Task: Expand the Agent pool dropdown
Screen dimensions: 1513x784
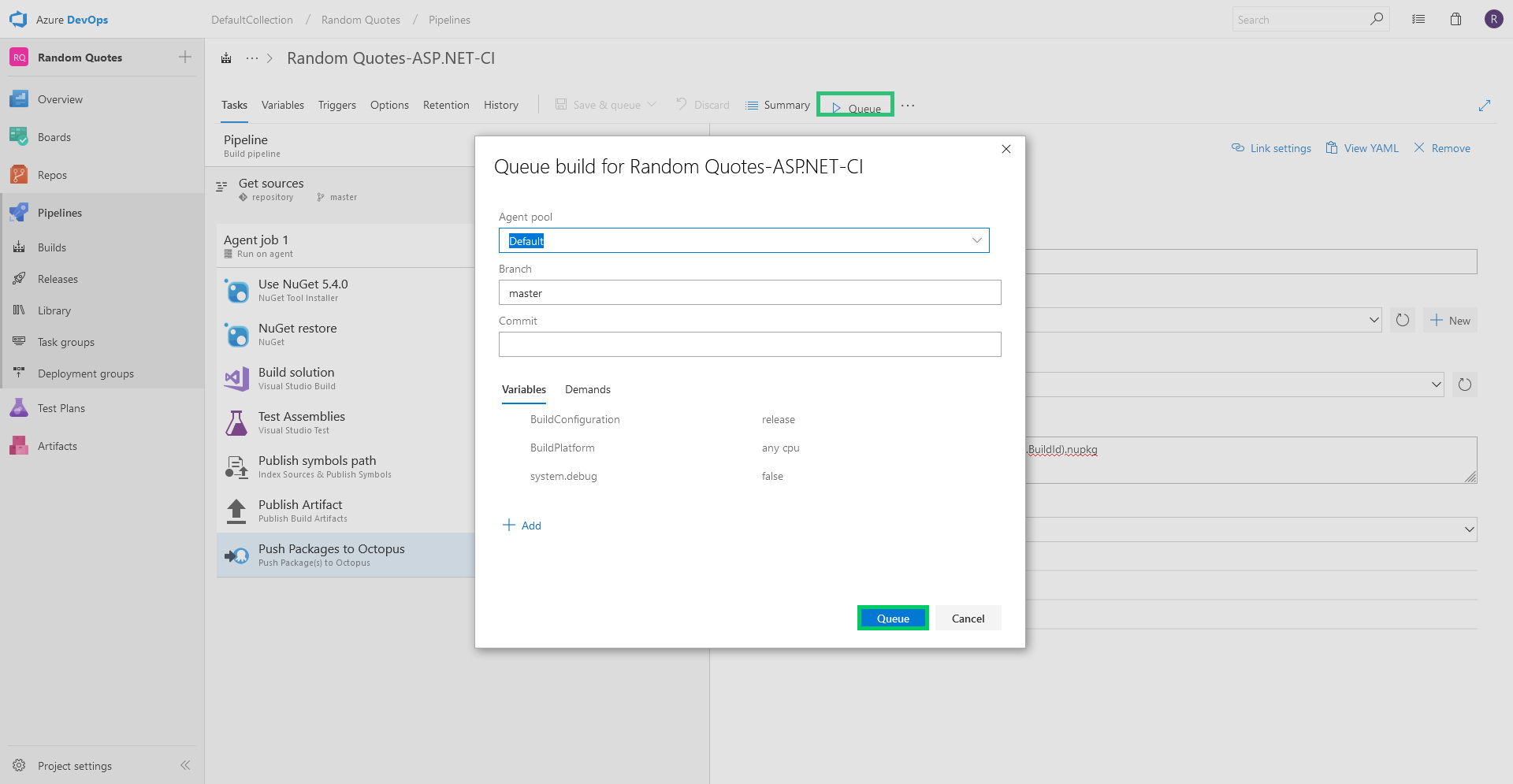Action: [977, 240]
